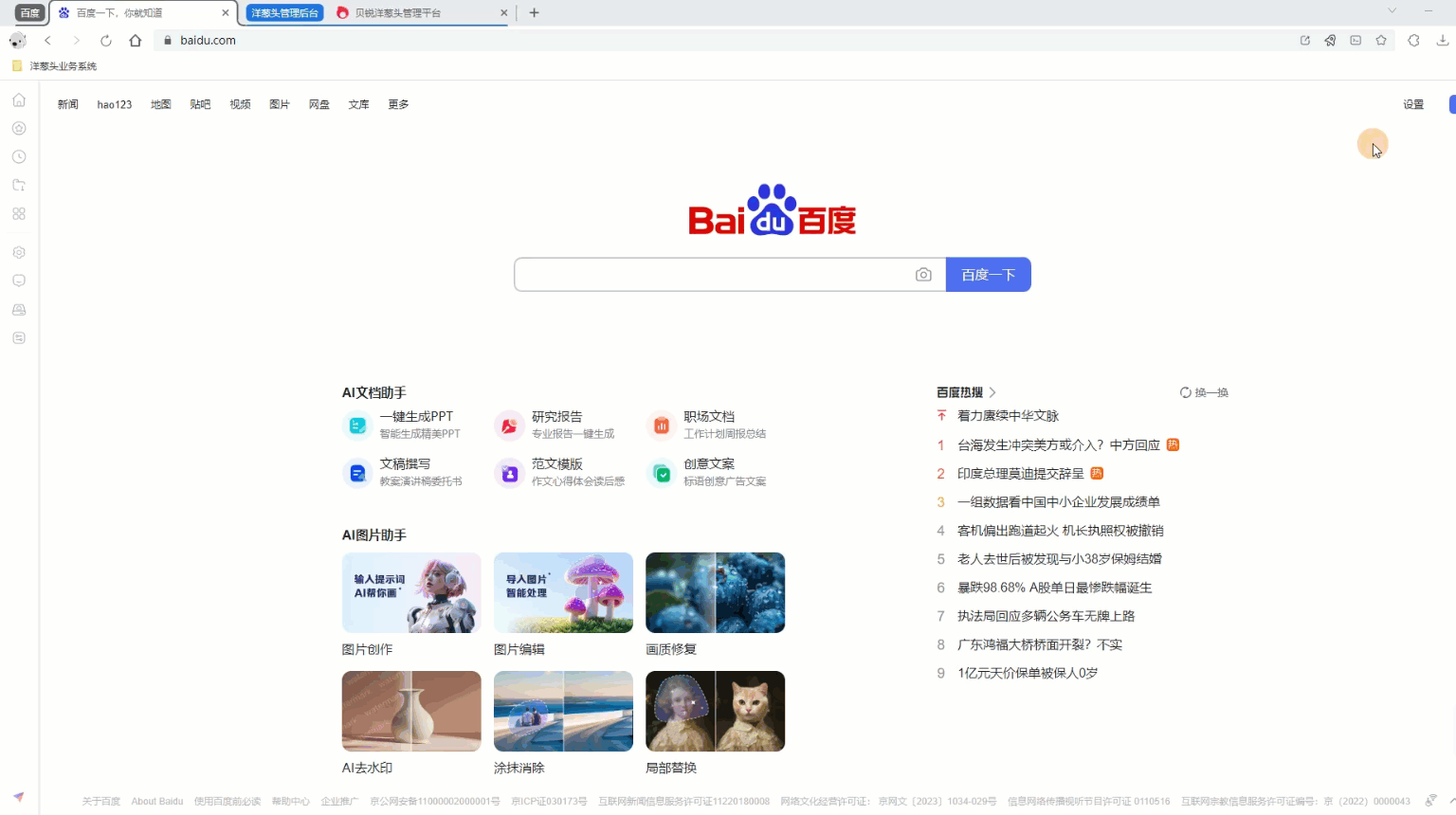1456x815 pixels.
Task: Expand 百度热搜 chevron
Action: click(992, 392)
